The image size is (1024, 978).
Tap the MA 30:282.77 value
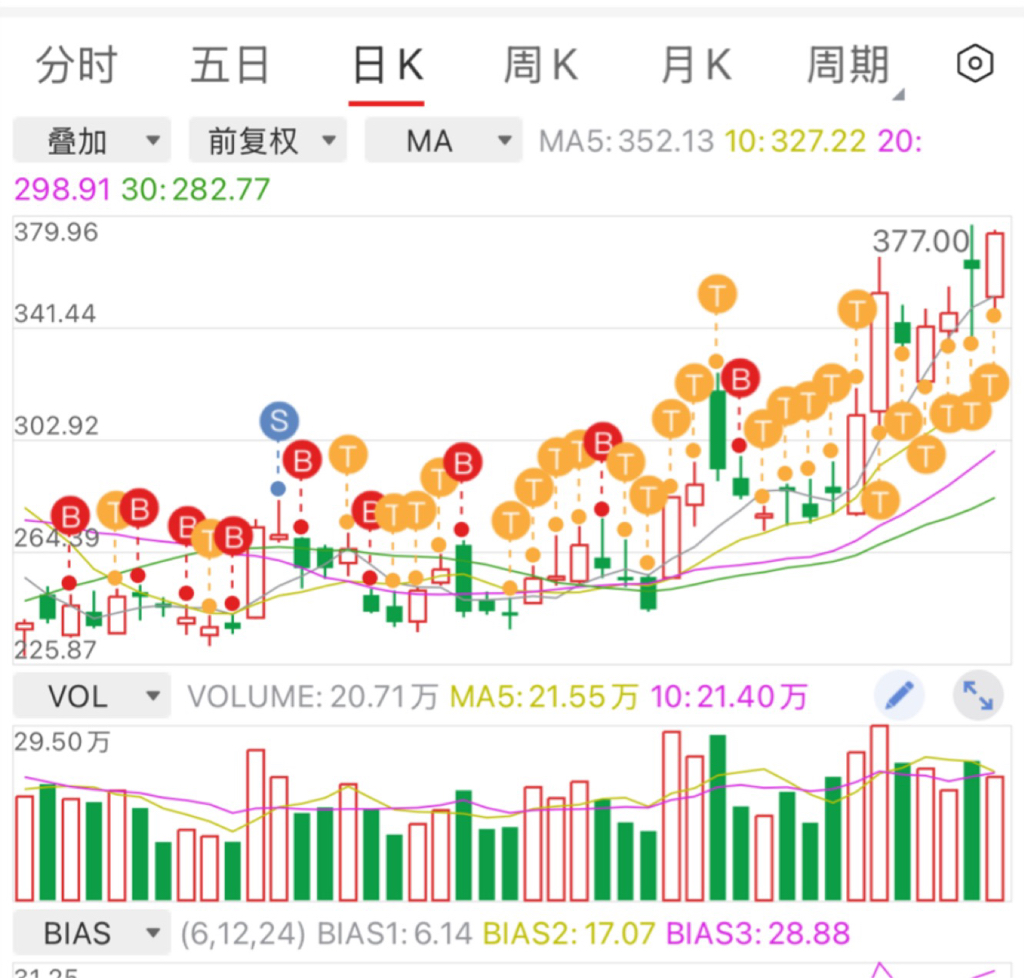(x=195, y=189)
